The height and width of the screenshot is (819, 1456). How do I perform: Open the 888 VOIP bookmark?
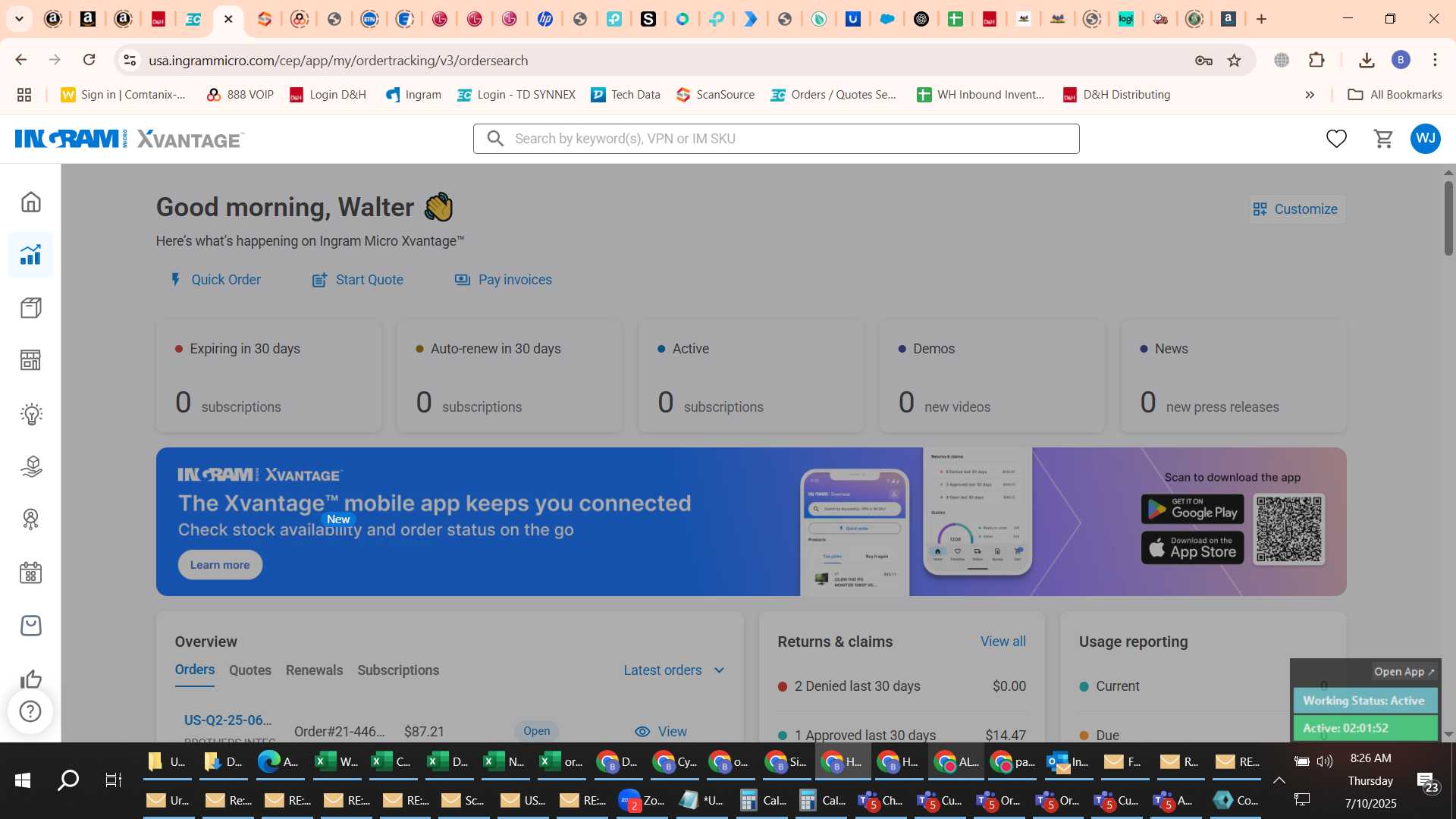click(x=240, y=95)
